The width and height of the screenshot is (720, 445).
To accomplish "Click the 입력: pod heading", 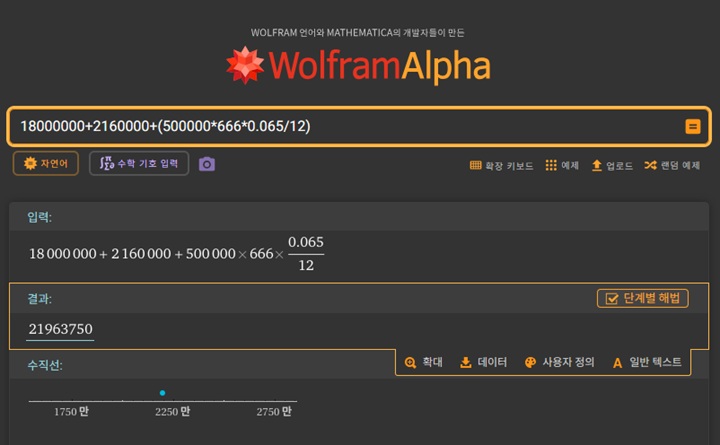I will click(39, 217).
